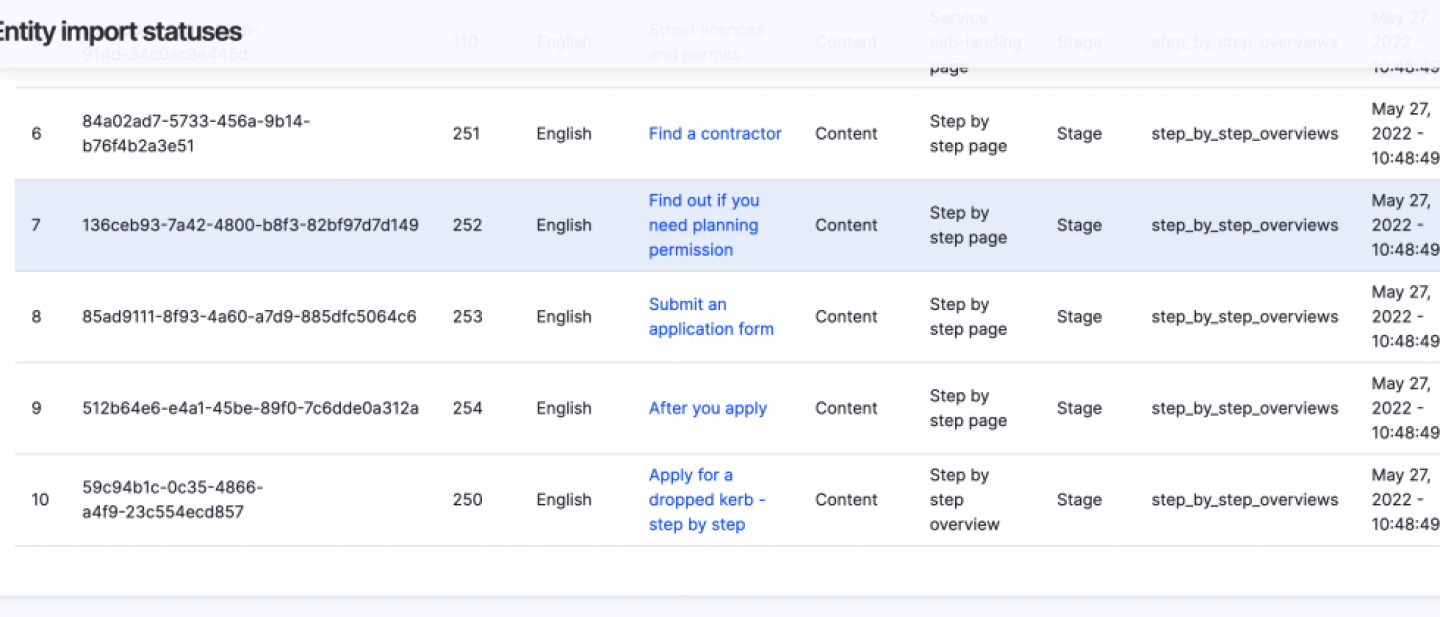Click the 'Submit an application form' link
The width and height of the screenshot is (1440, 617).
click(710, 317)
